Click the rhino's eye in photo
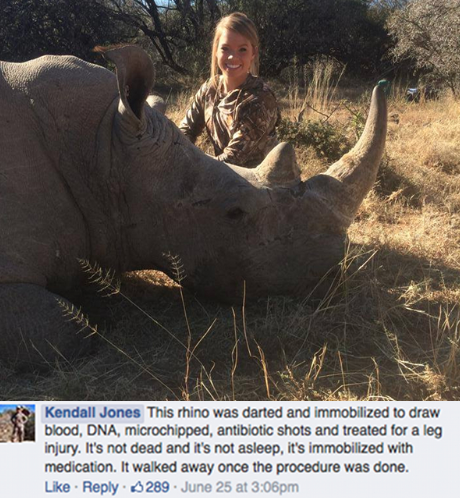Viewport: 460px width, 498px height. point(235,212)
